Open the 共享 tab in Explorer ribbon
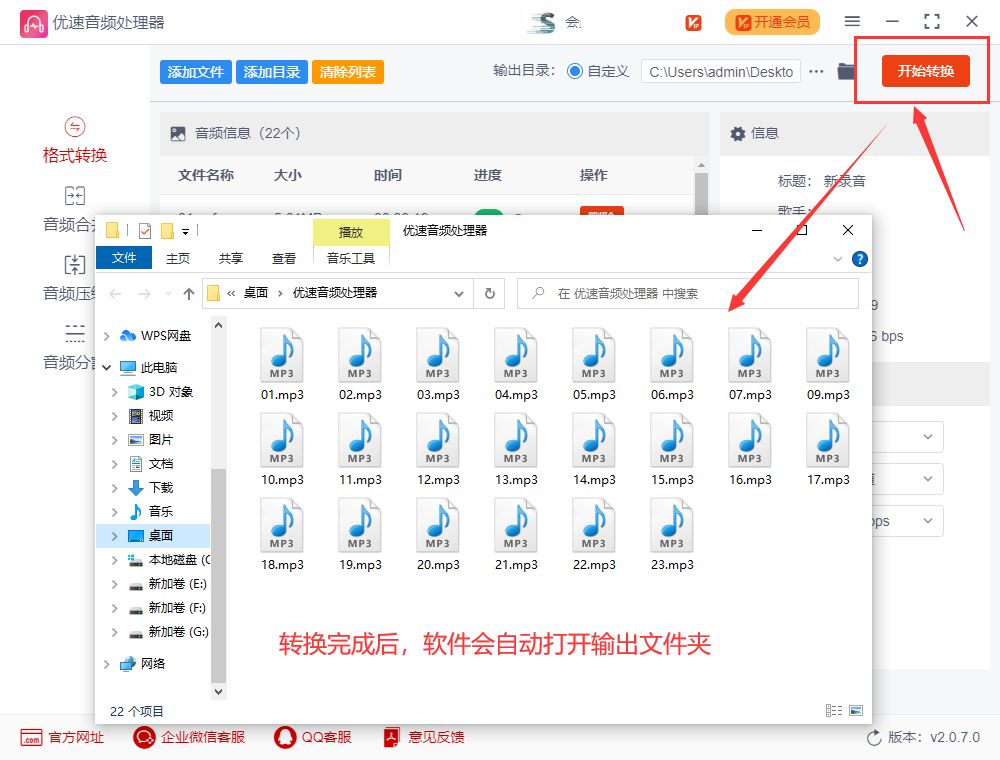Image resolution: width=1000 pixels, height=760 pixels. click(x=231, y=258)
